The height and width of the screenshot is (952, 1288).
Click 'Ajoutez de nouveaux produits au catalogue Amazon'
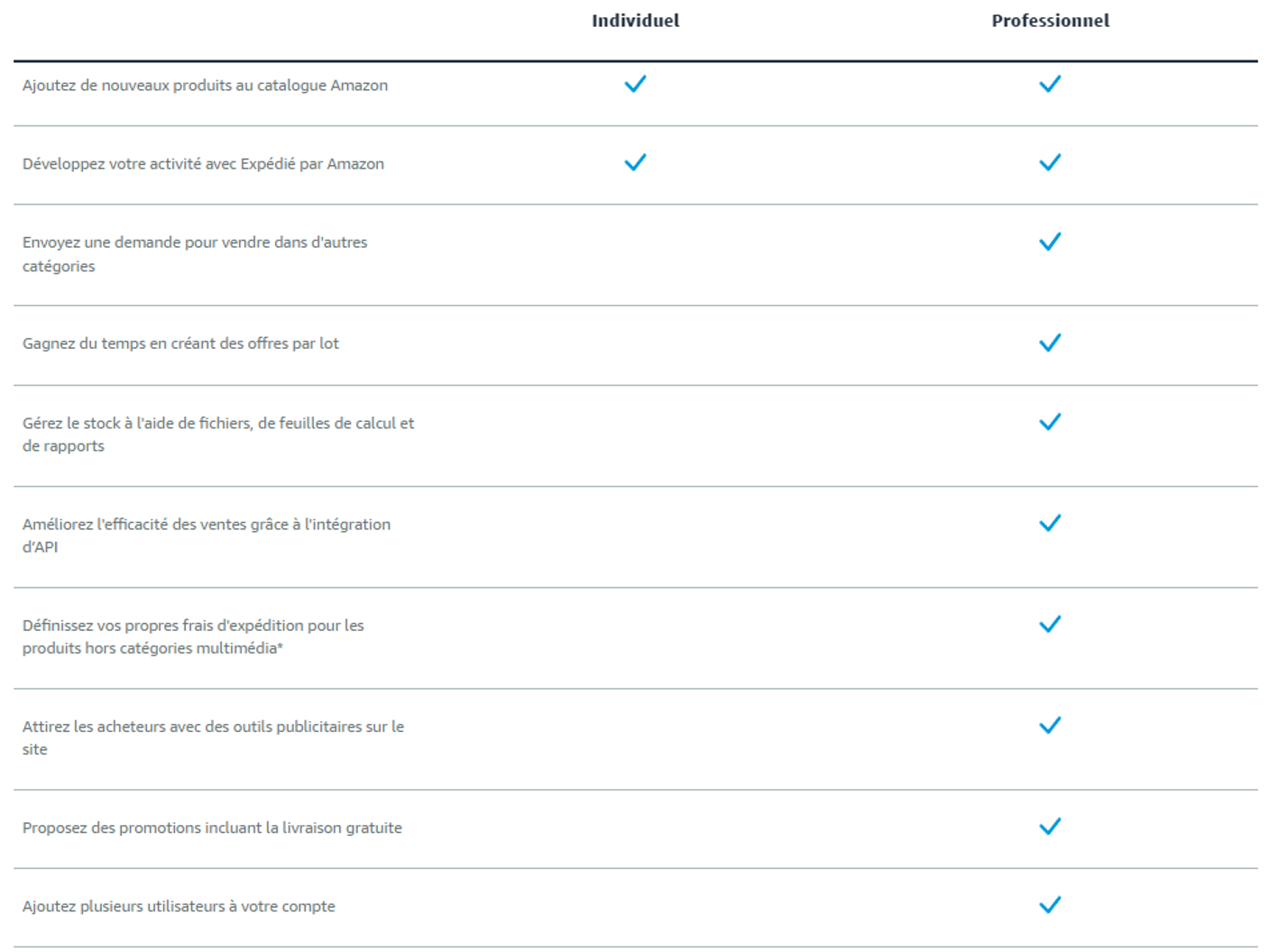click(205, 86)
